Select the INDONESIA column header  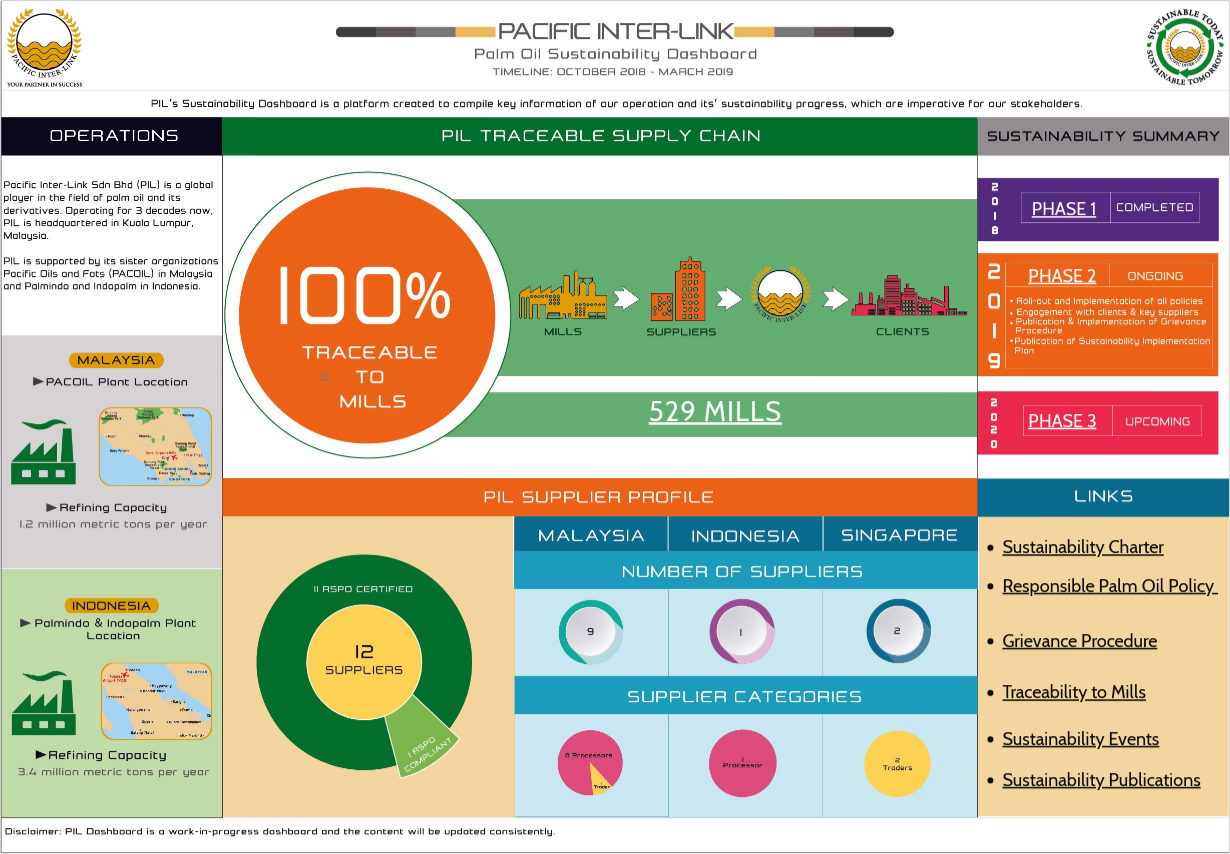(745, 535)
